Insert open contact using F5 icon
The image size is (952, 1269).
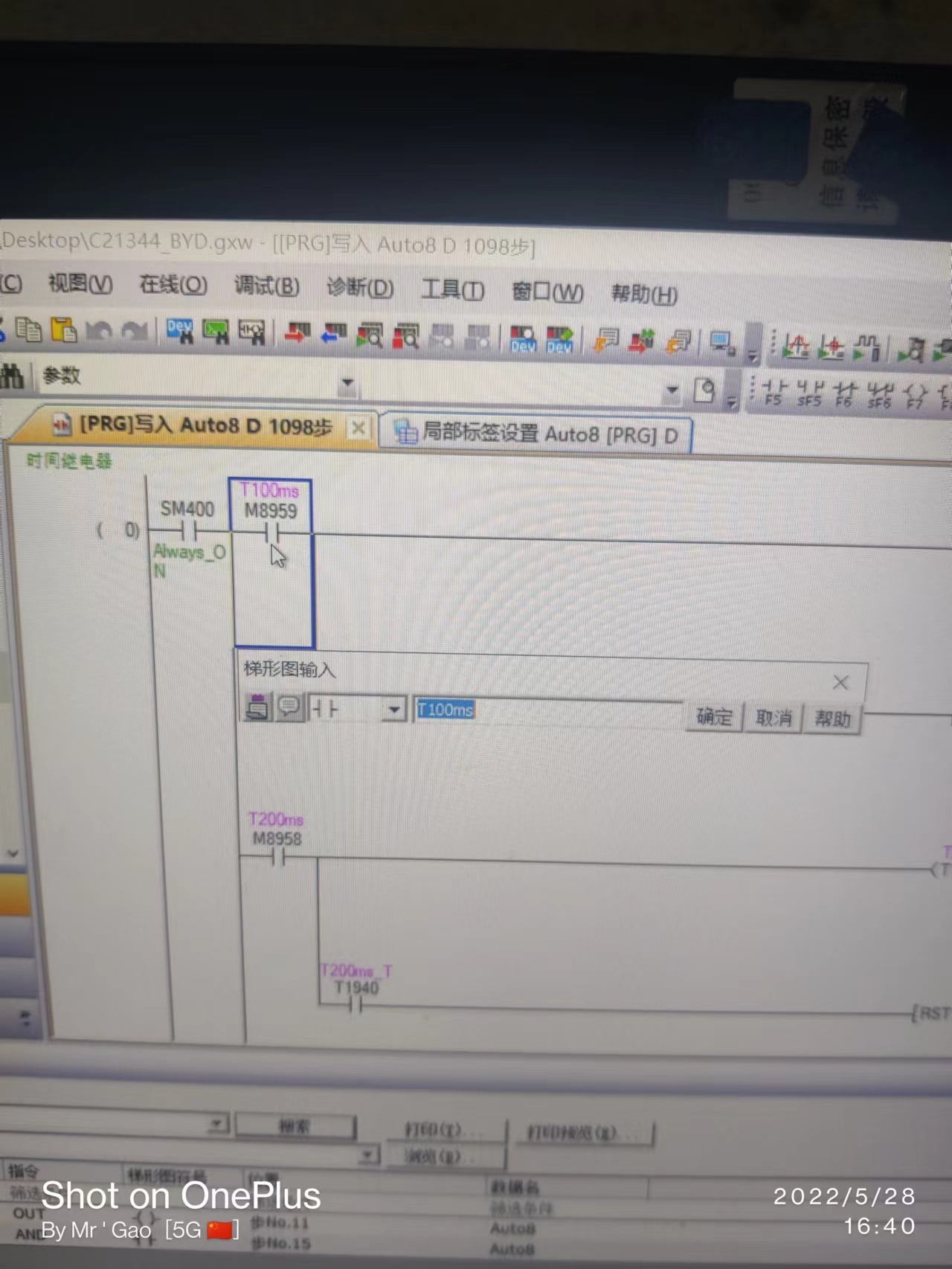(774, 392)
